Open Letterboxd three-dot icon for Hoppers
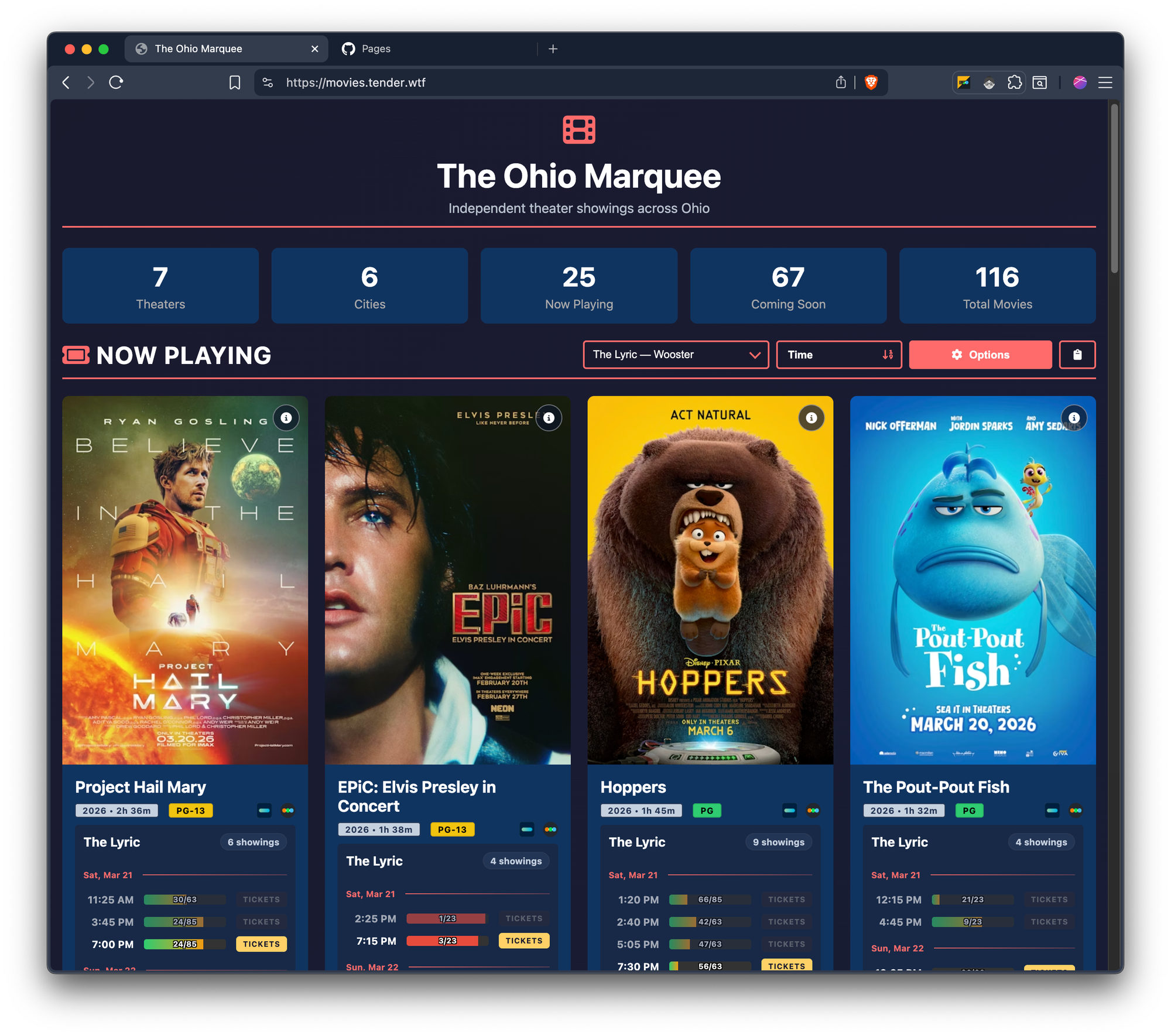Viewport: 1171px width, 1036px height. (x=813, y=811)
